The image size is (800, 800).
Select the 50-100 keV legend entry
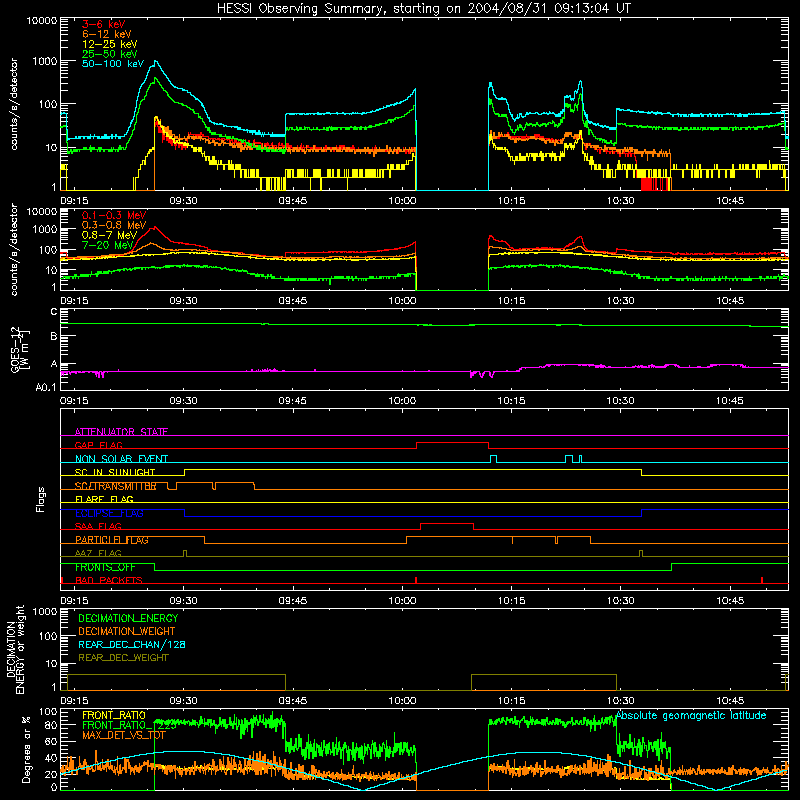point(113,64)
